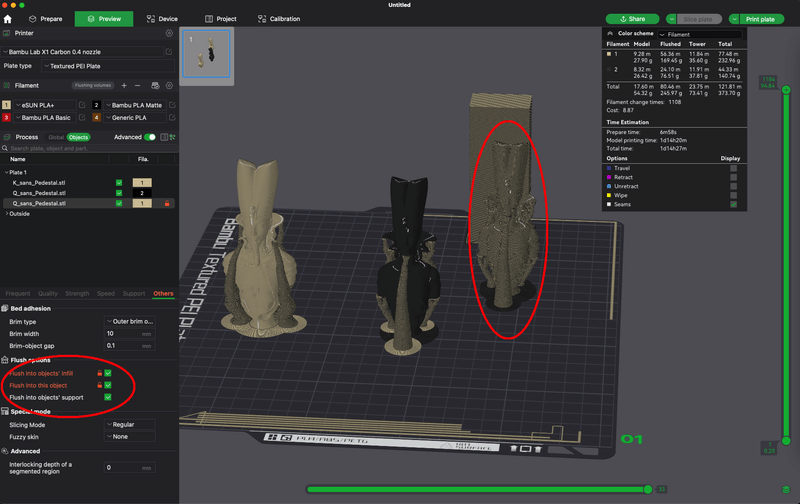Switch to the Prepare tab
800x504 pixels.
point(46,19)
